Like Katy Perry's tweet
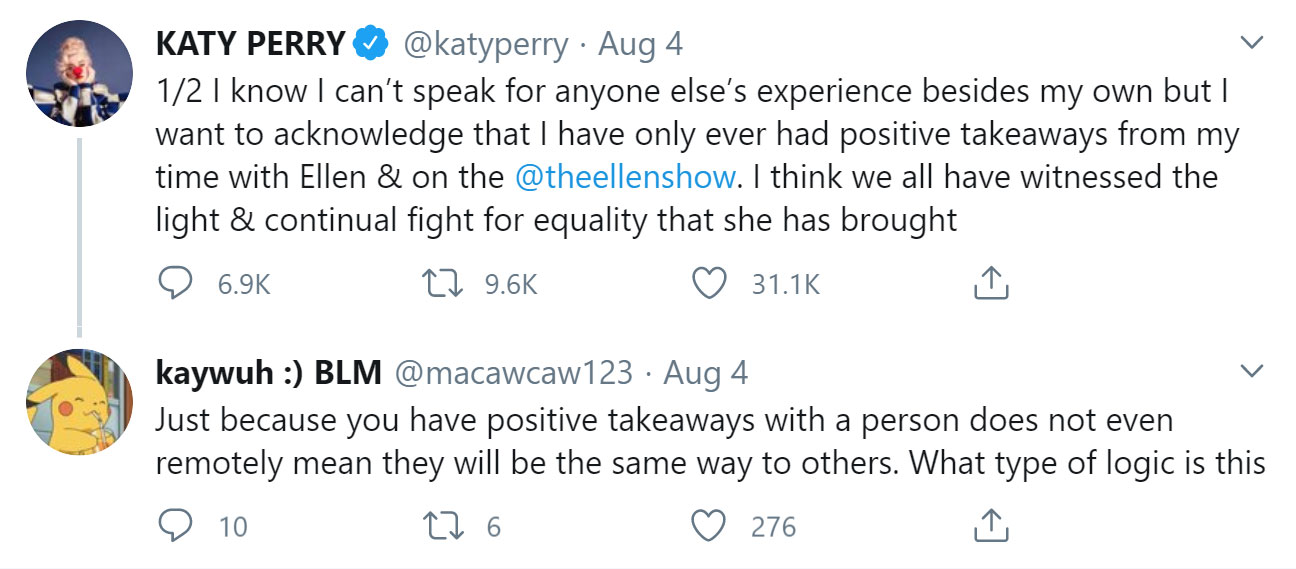Screen dimensions: 1296x569 coord(709,285)
